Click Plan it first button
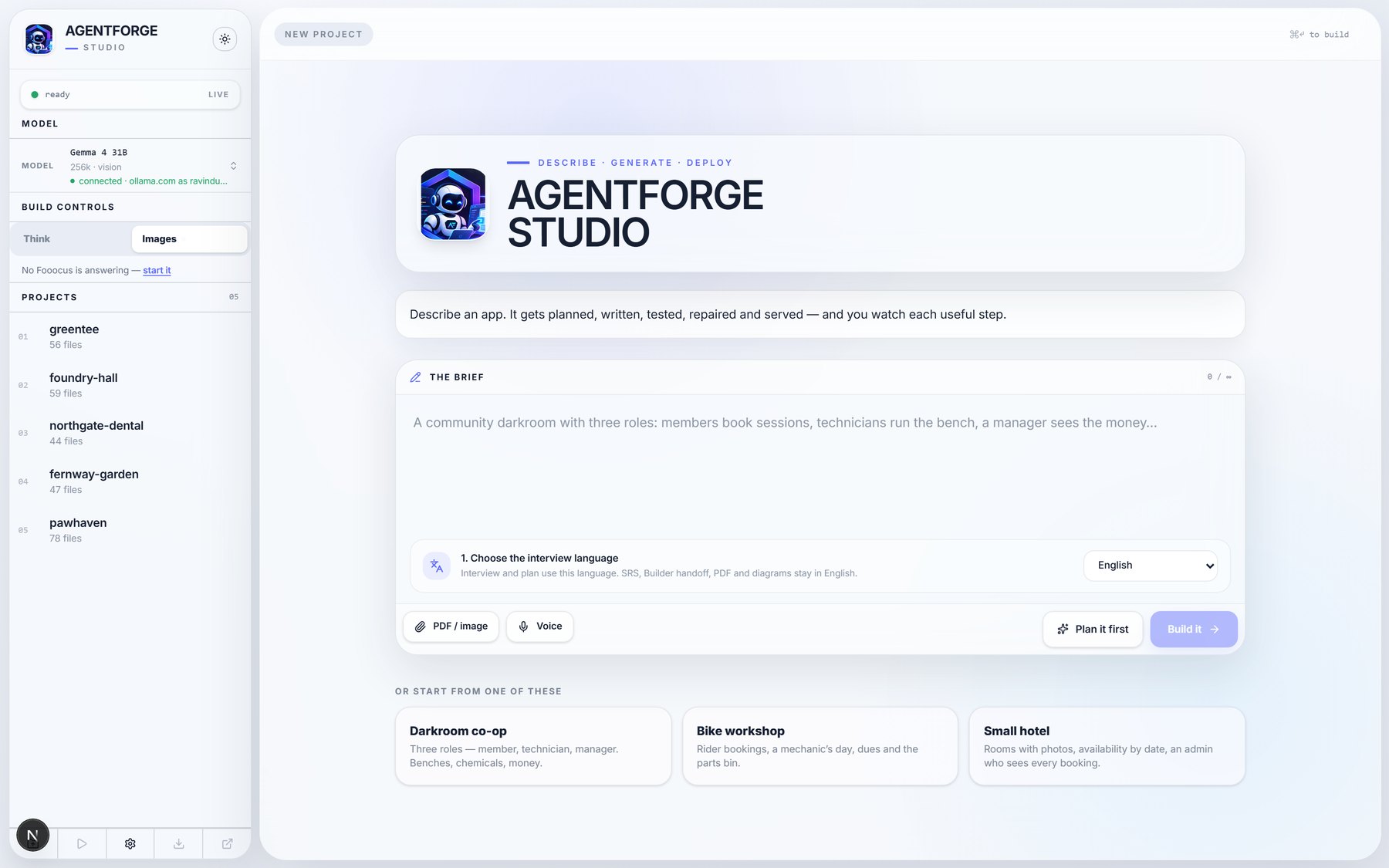 point(1093,629)
